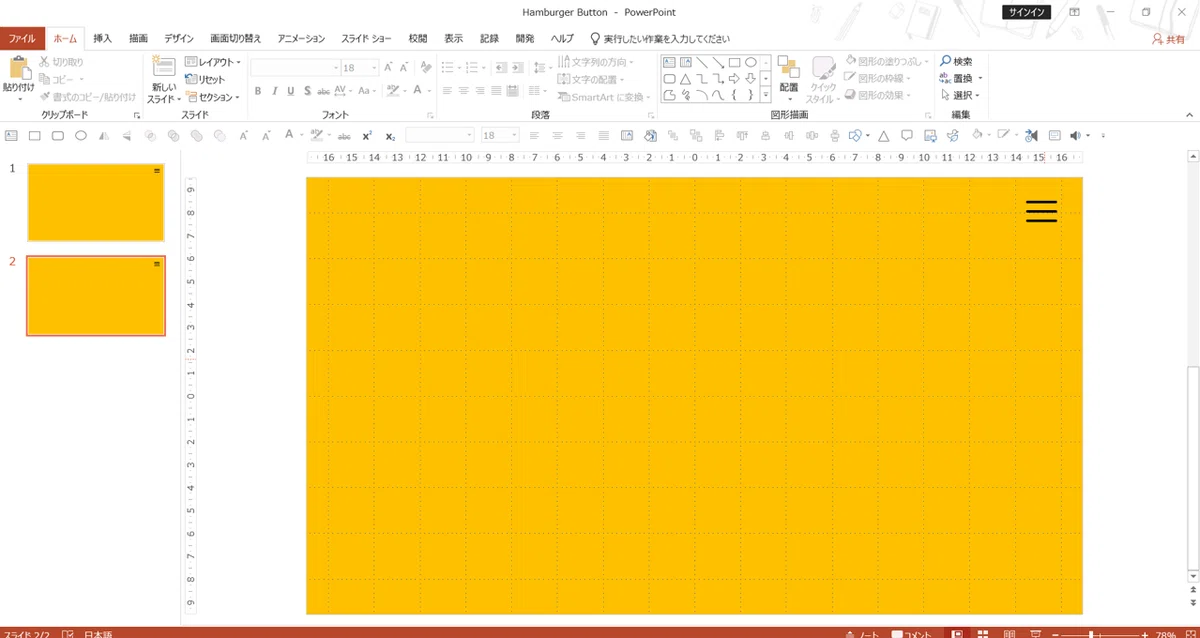The height and width of the screenshot is (638, 1200).
Task: Click the サインイン (Sign in) button
Action: [1027, 13]
